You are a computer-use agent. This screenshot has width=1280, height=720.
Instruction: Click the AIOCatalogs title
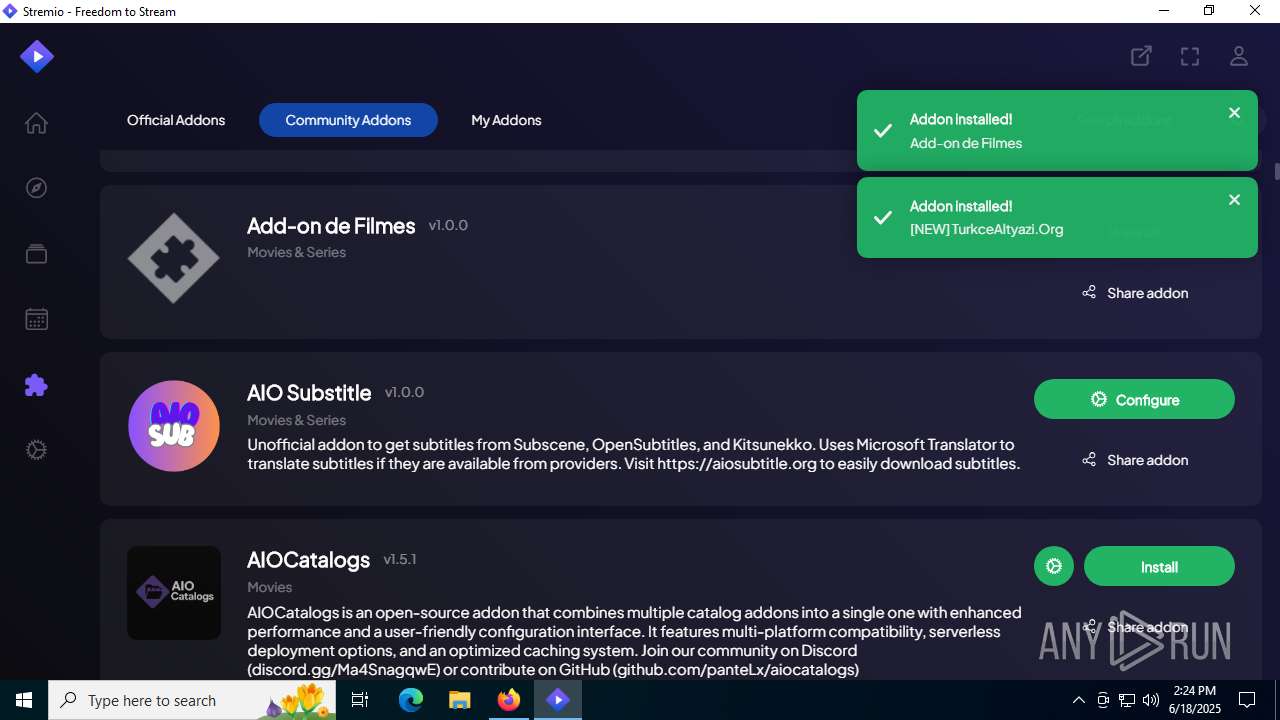308,560
